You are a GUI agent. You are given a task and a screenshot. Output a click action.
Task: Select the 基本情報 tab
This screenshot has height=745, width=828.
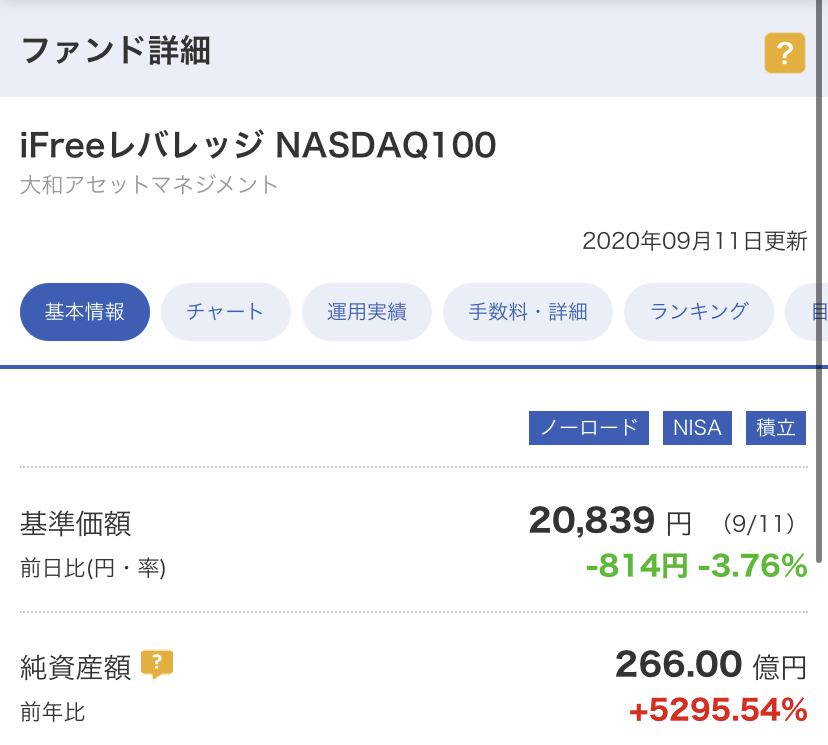click(85, 312)
